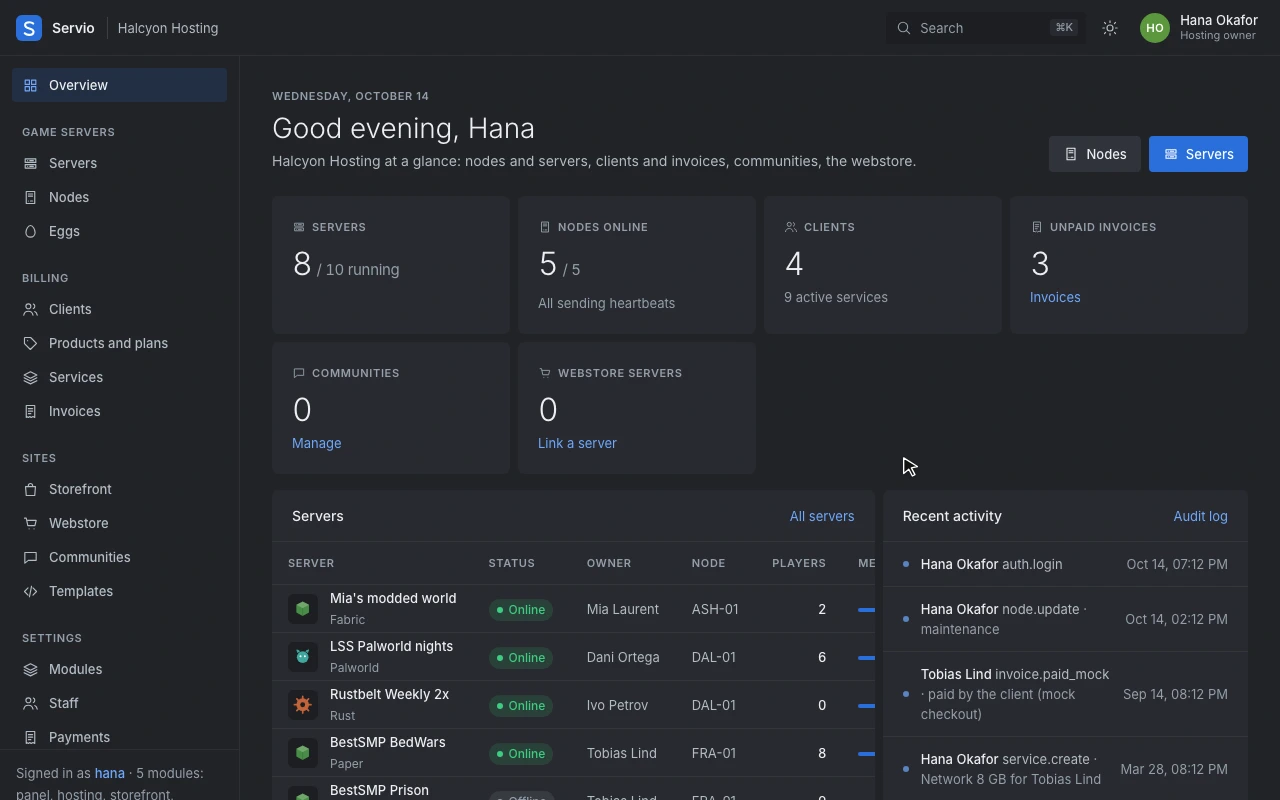Click the Modules sidebar icon
1280x800 pixels.
31,669
